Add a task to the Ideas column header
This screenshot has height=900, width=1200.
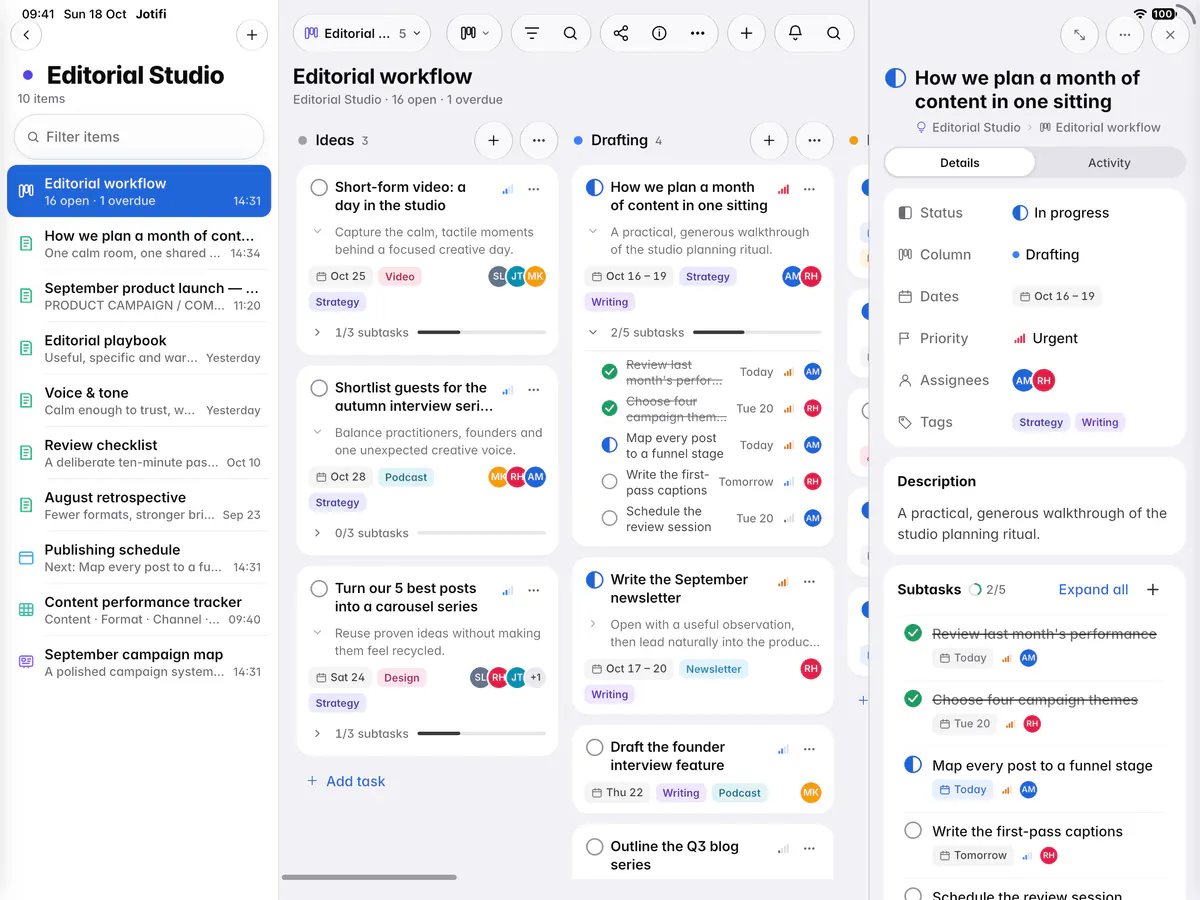[x=493, y=141]
